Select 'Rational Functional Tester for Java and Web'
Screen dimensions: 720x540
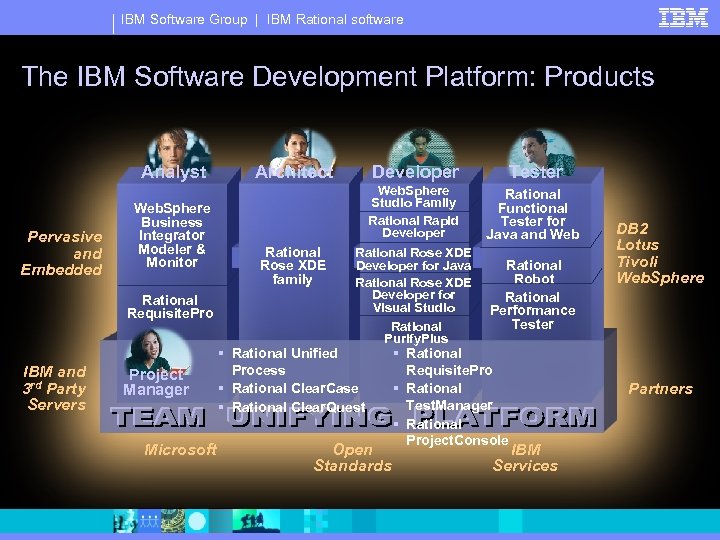click(x=534, y=214)
